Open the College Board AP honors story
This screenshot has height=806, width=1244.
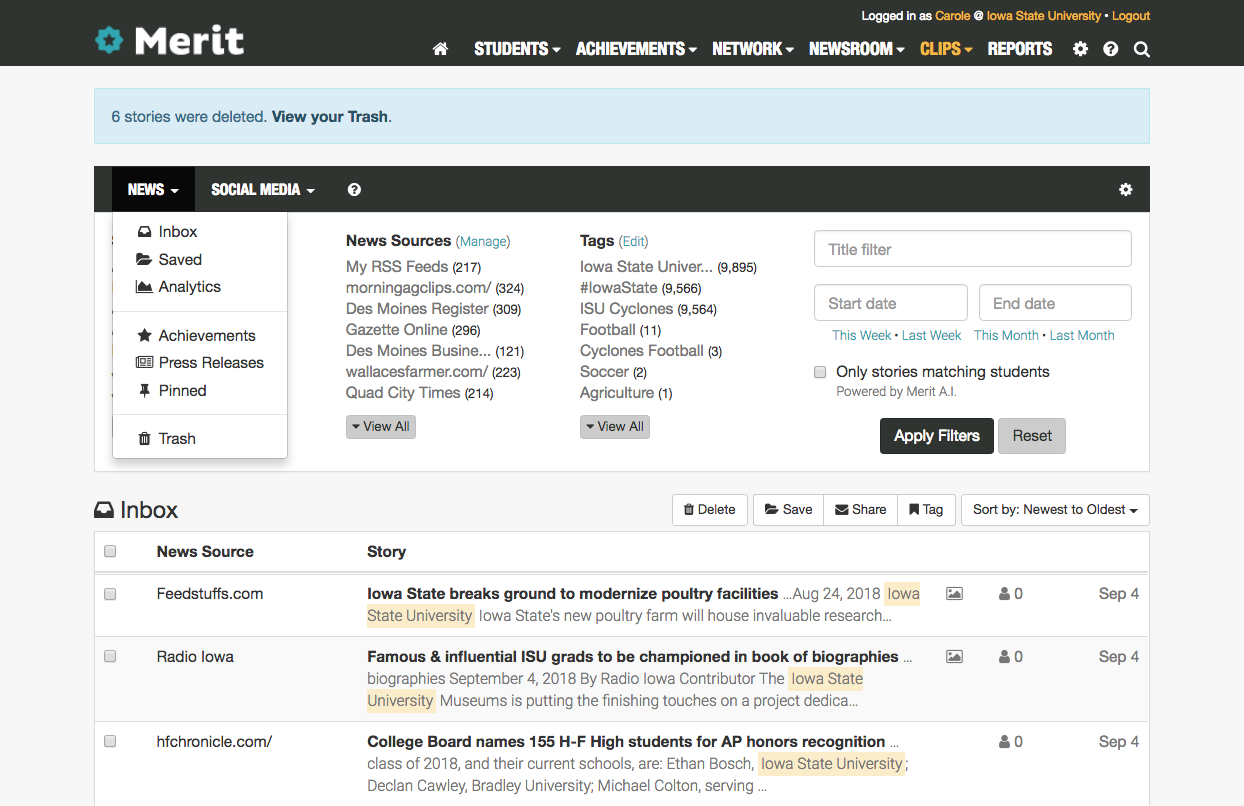click(x=626, y=742)
